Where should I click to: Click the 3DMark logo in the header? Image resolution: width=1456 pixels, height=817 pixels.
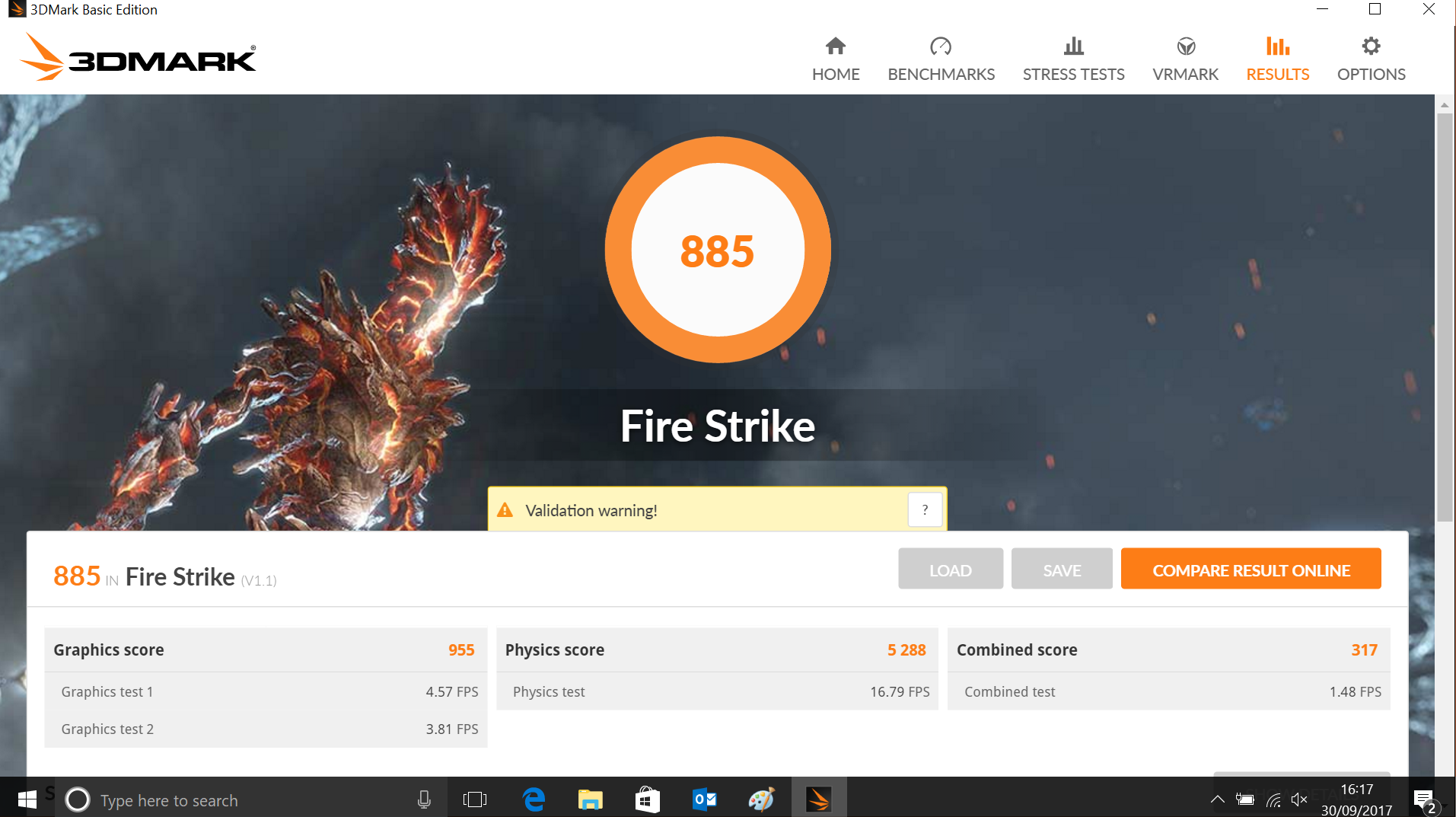(139, 57)
